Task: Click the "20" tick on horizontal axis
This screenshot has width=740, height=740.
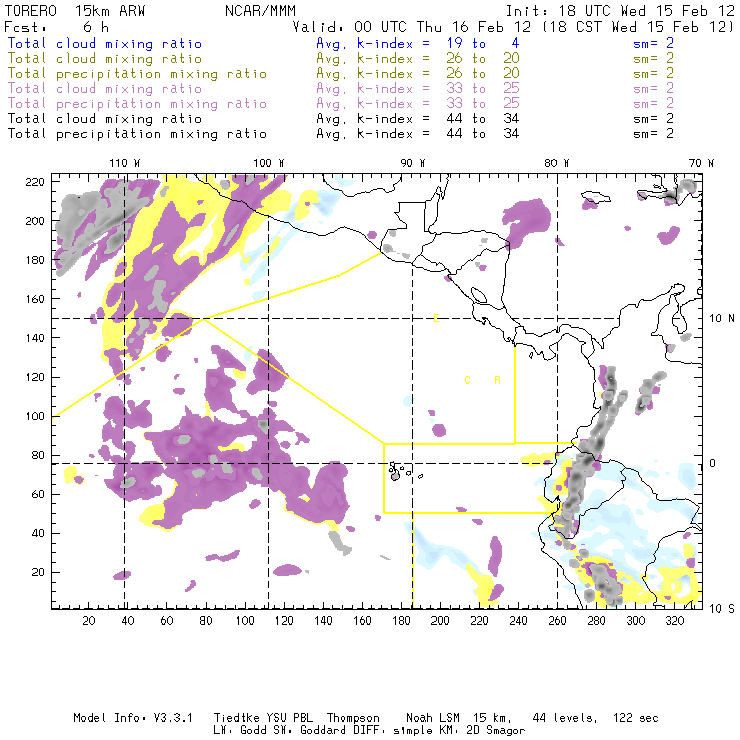Action: click(89, 621)
